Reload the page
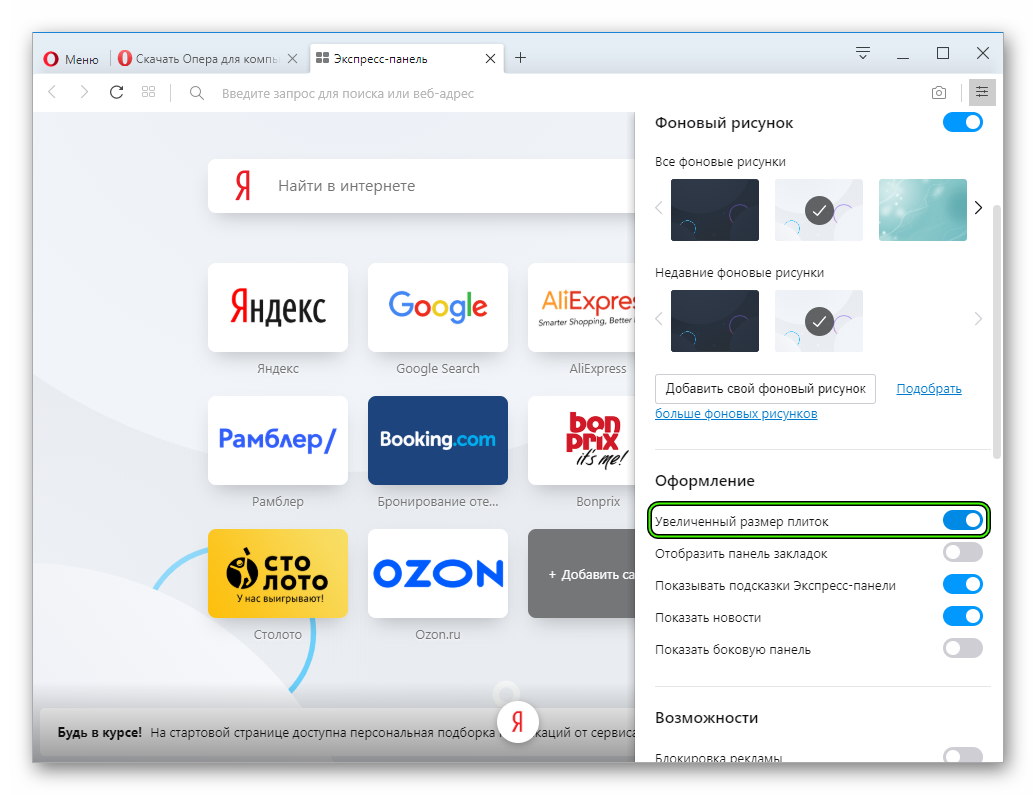The image size is (1036, 795). (x=116, y=93)
